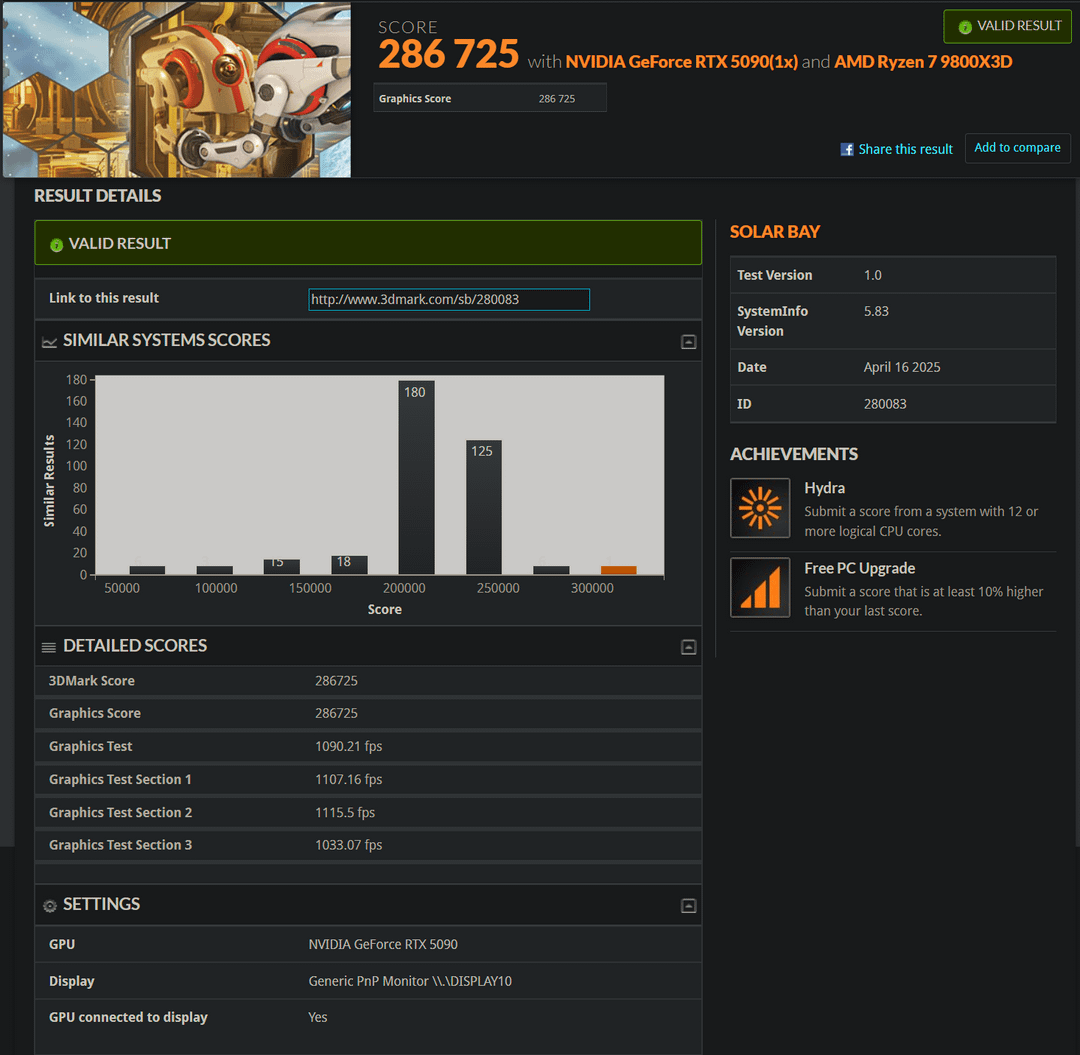1080x1055 pixels.
Task: Click the bar labeled 18 in the chart
Action: point(349,565)
